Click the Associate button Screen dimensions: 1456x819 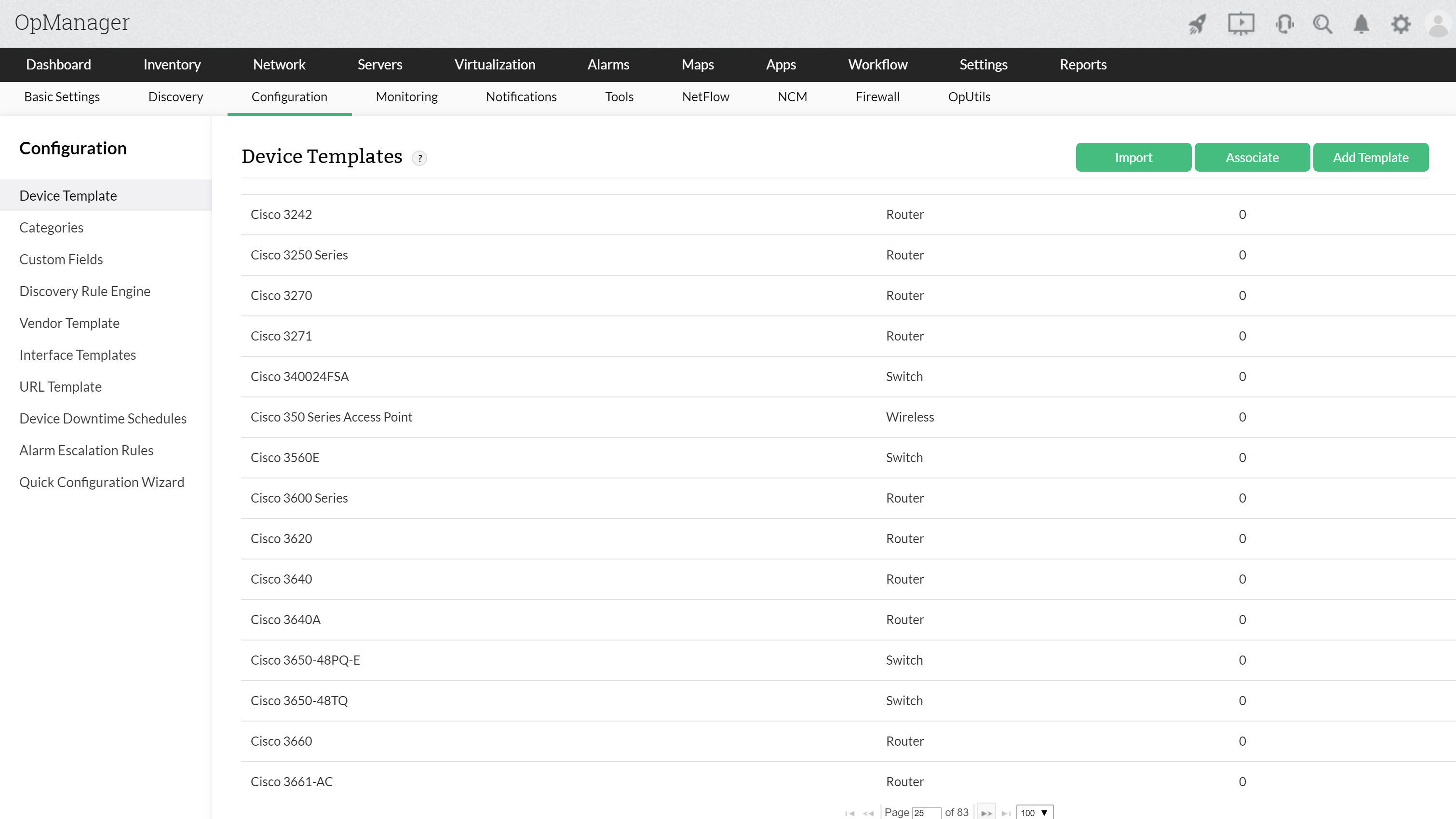1252,157
